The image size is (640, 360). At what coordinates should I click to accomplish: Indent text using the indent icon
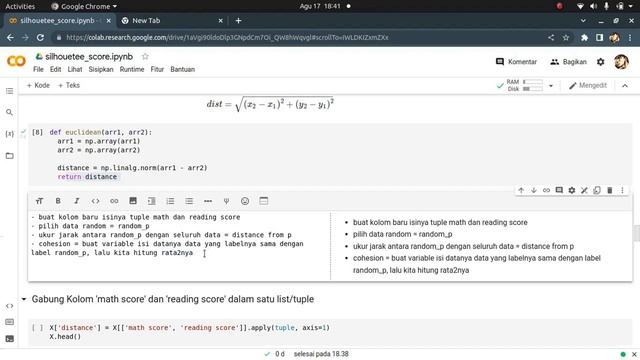[x=151, y=201]
